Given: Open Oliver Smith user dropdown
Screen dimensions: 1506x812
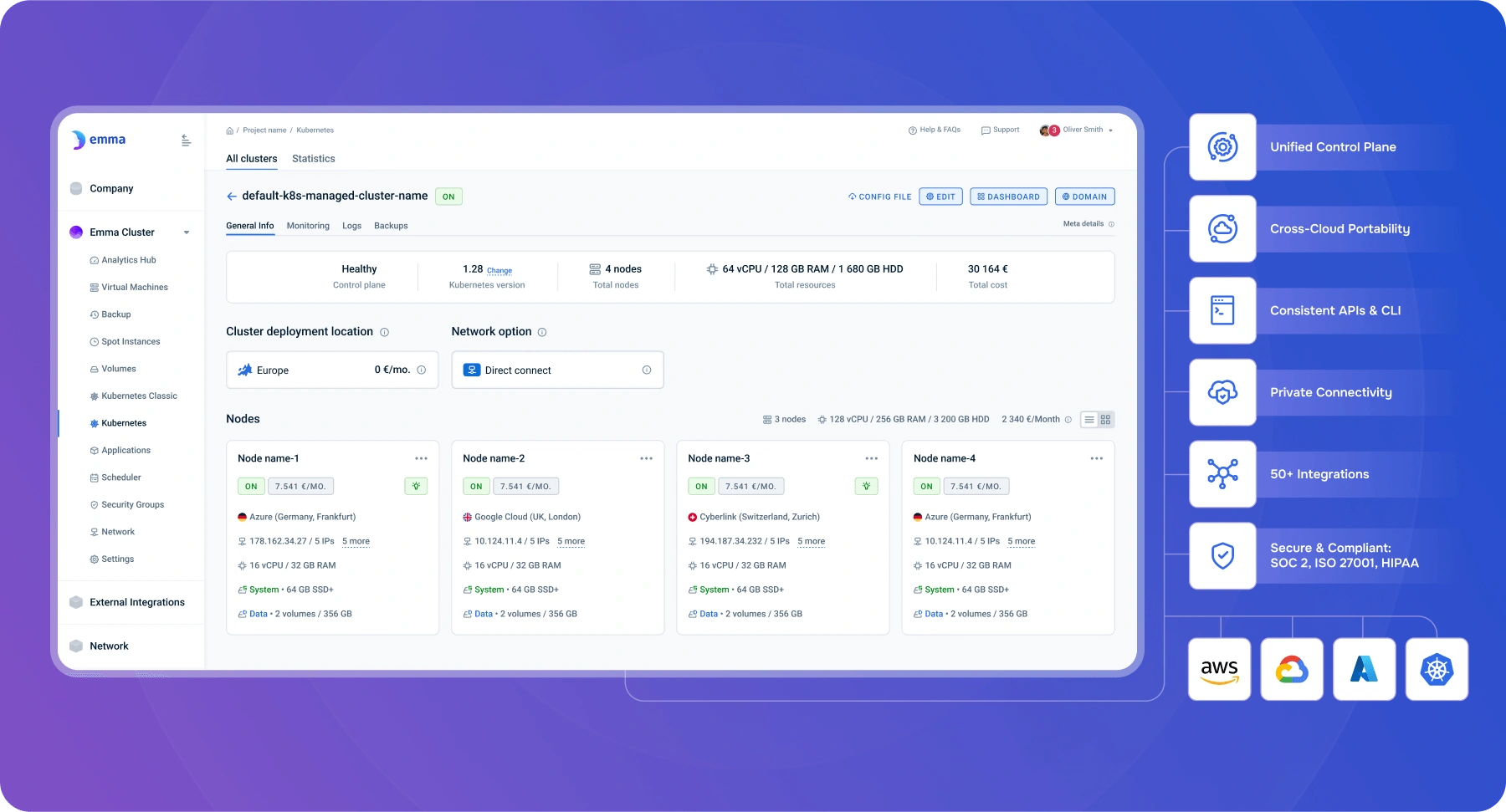Looking at the screenshot, I should click(x=1077, y=130).
